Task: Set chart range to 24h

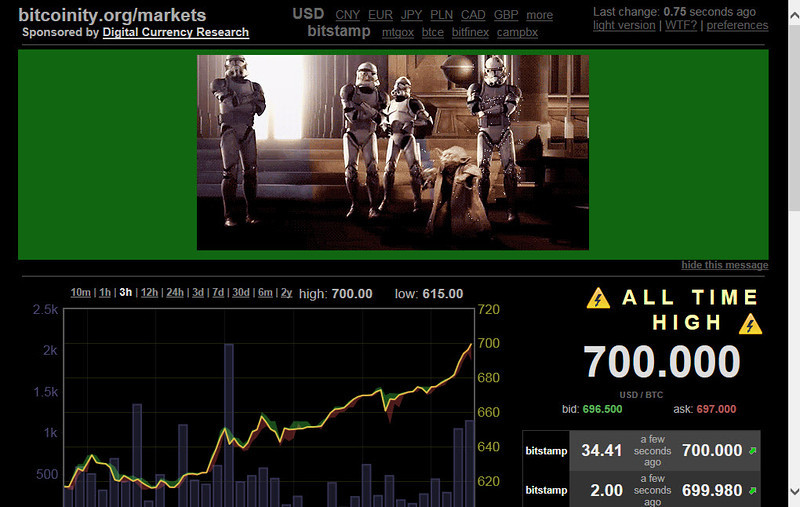Action: tap(175, 292)
